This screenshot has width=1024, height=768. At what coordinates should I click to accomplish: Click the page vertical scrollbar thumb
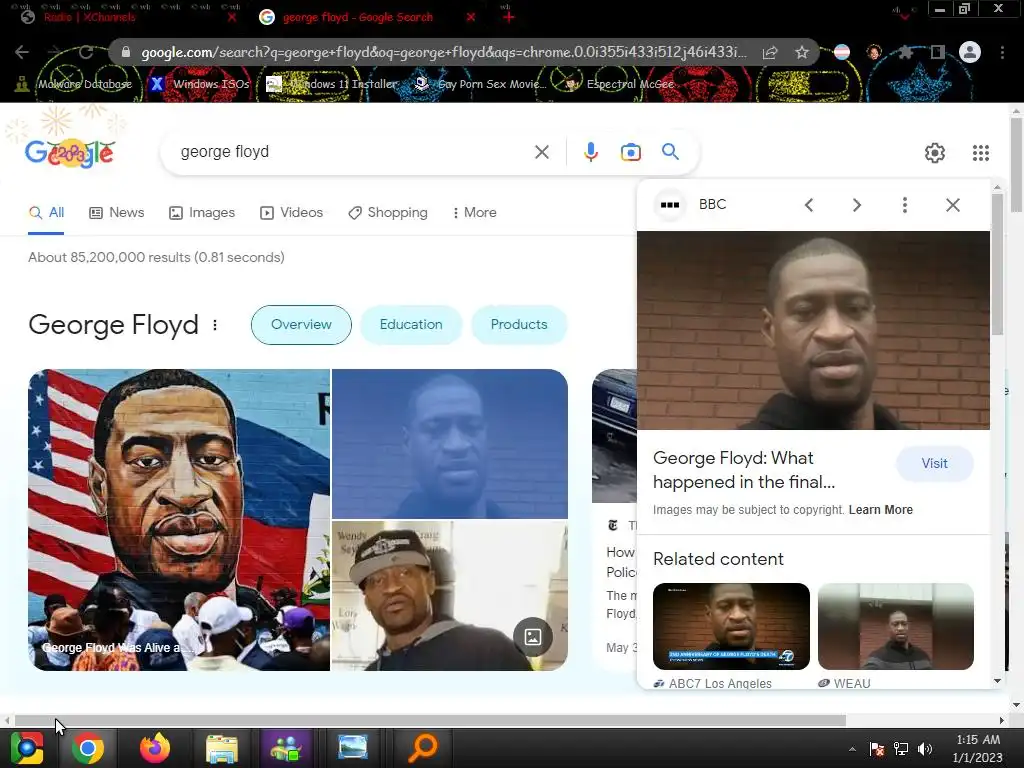click(x=1016, y=165)
